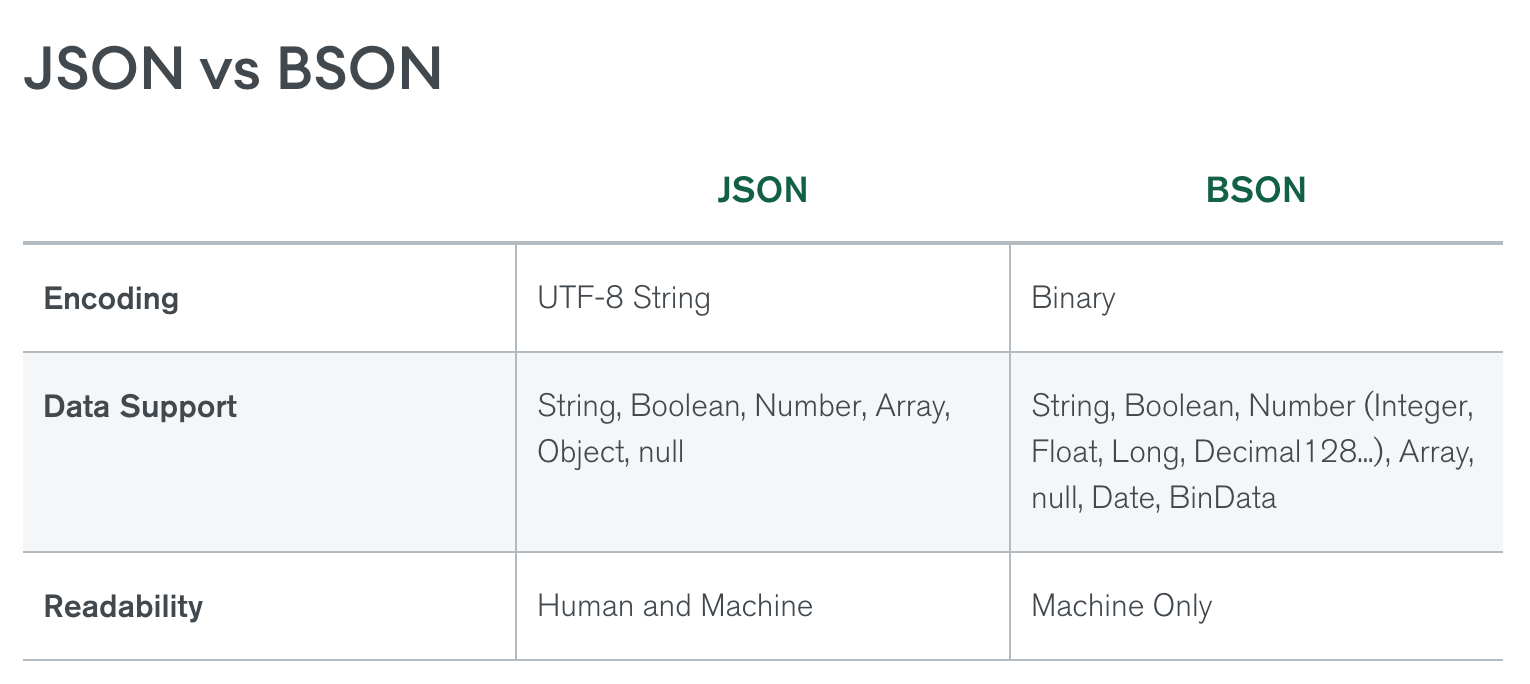Click the "JSON vs BSON" heading
Viewport: 1530px width, 684px height.
pyautogui.click(x=233, y=70)
